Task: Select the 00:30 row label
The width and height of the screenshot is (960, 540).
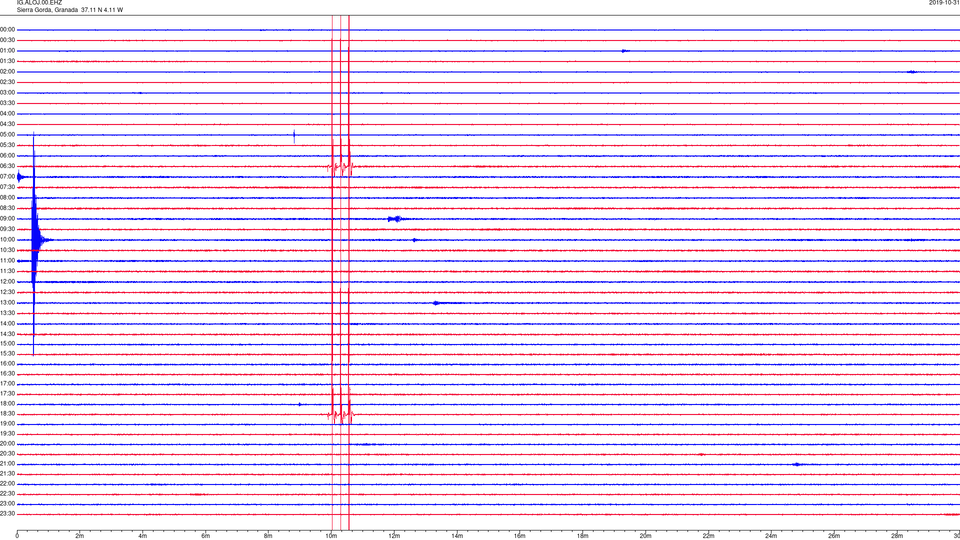Action: [7, 40]
